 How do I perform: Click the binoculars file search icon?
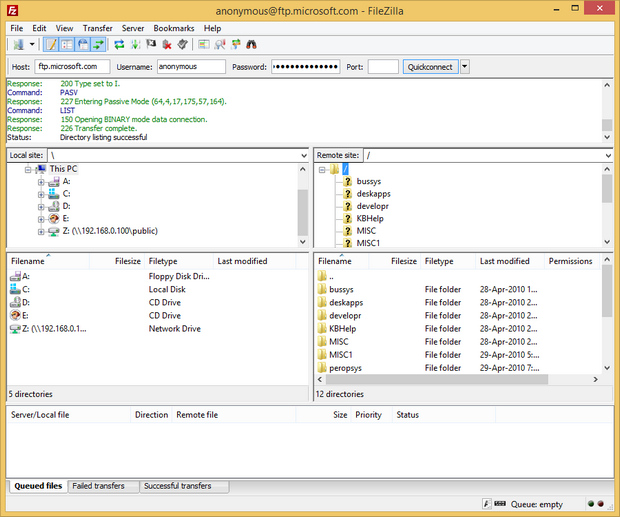[252, 45]
